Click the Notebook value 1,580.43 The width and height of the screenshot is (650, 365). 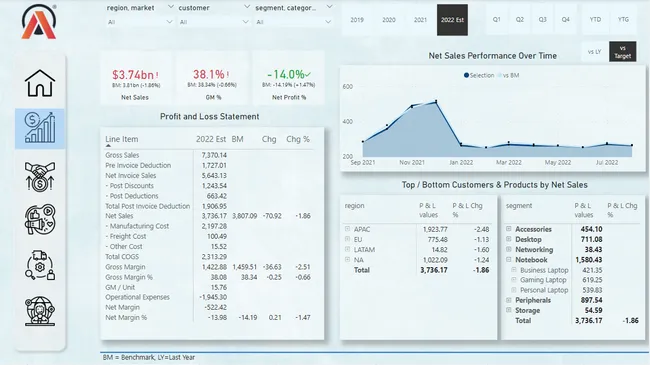[589, 260]
